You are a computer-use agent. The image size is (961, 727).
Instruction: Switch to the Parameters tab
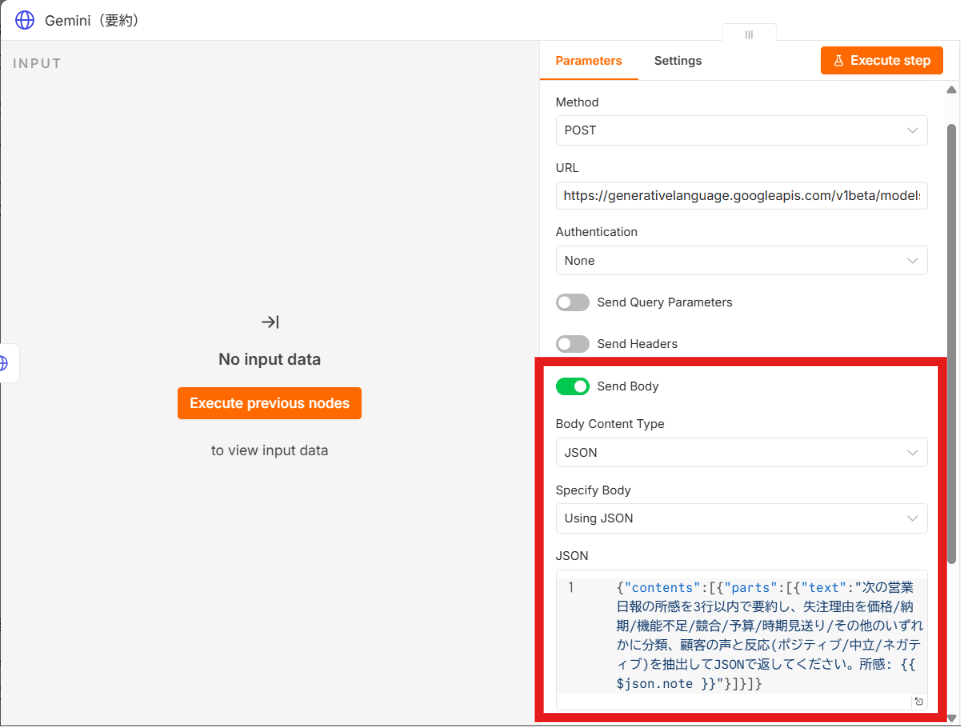pyautogui.click(x=588, y=61)
